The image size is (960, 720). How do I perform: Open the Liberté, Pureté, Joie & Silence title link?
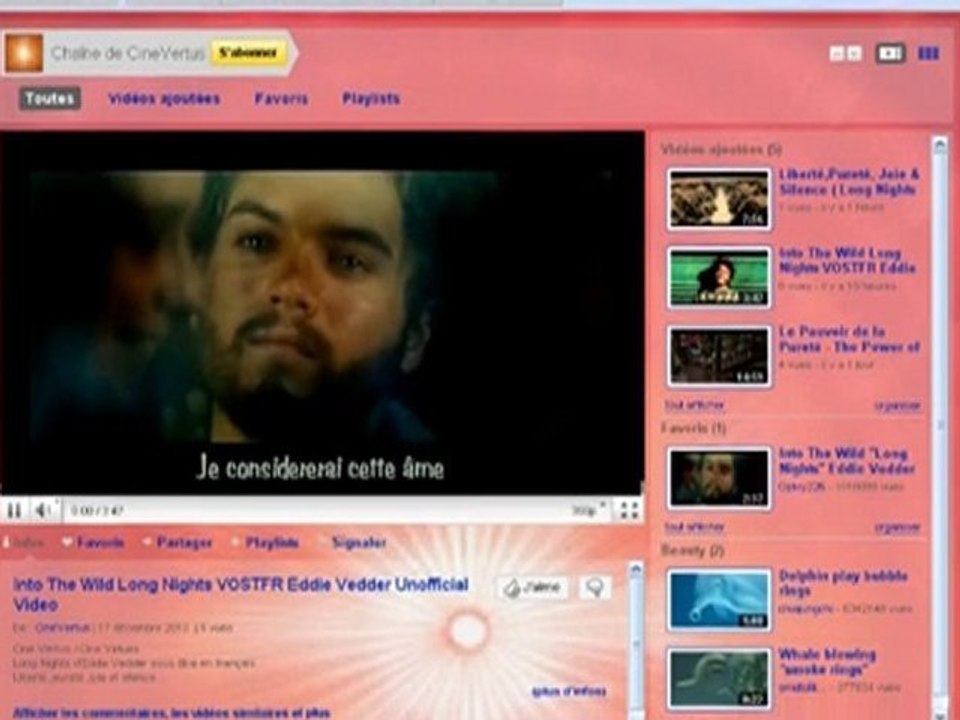pos(849,182)
